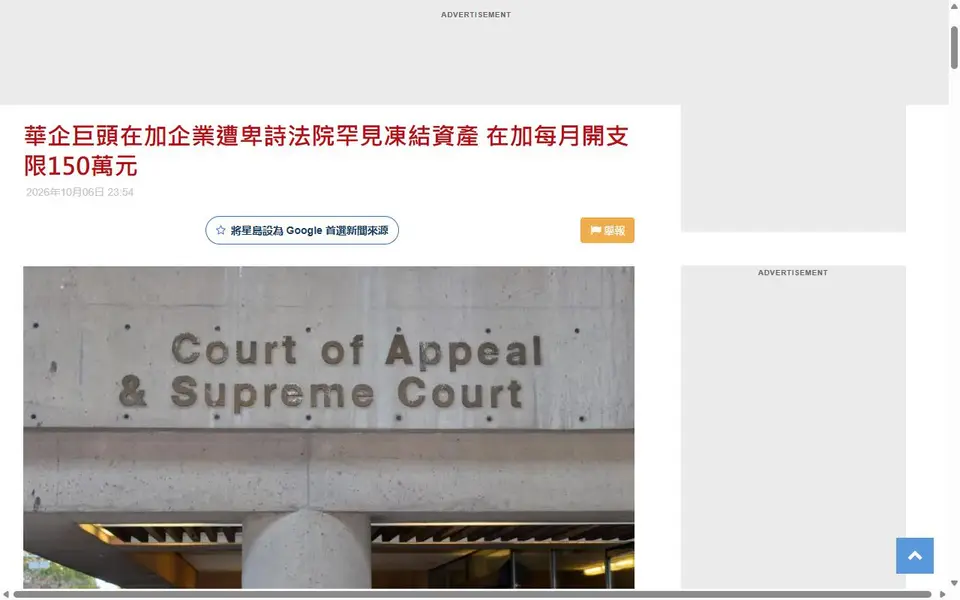Screen dimensions: 960x600
Task: Click the scroll-down arrow of vertical scrollbar
Action: (954, 583)
